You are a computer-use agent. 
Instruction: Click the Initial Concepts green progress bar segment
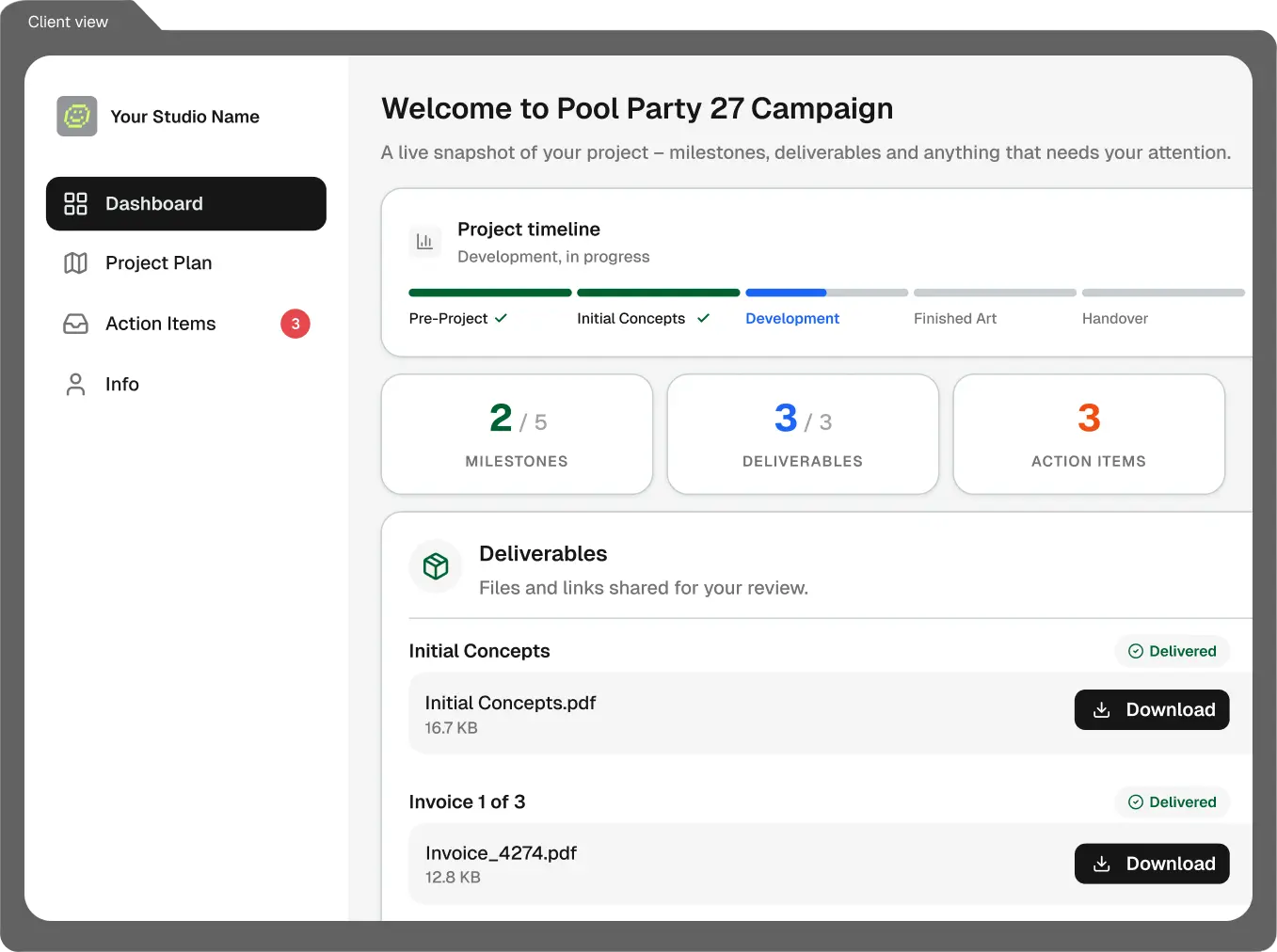[x=659, y=293]
